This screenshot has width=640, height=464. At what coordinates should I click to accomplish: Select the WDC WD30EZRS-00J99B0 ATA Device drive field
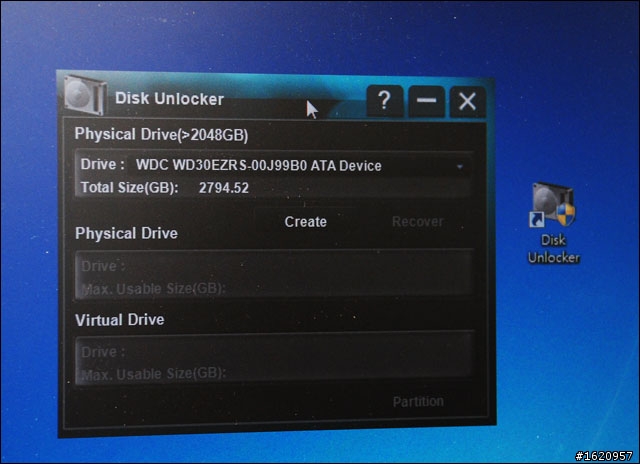300,166
